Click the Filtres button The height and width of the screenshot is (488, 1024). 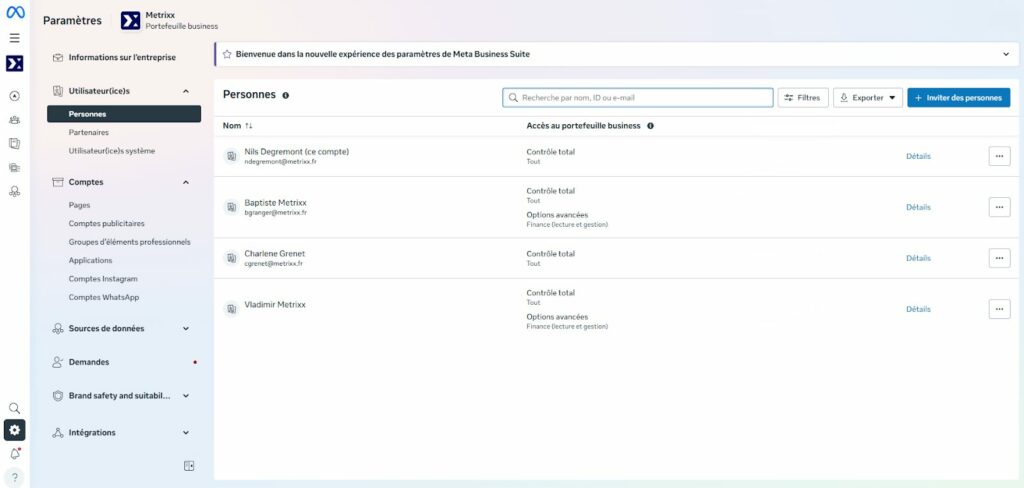point(802,98)
